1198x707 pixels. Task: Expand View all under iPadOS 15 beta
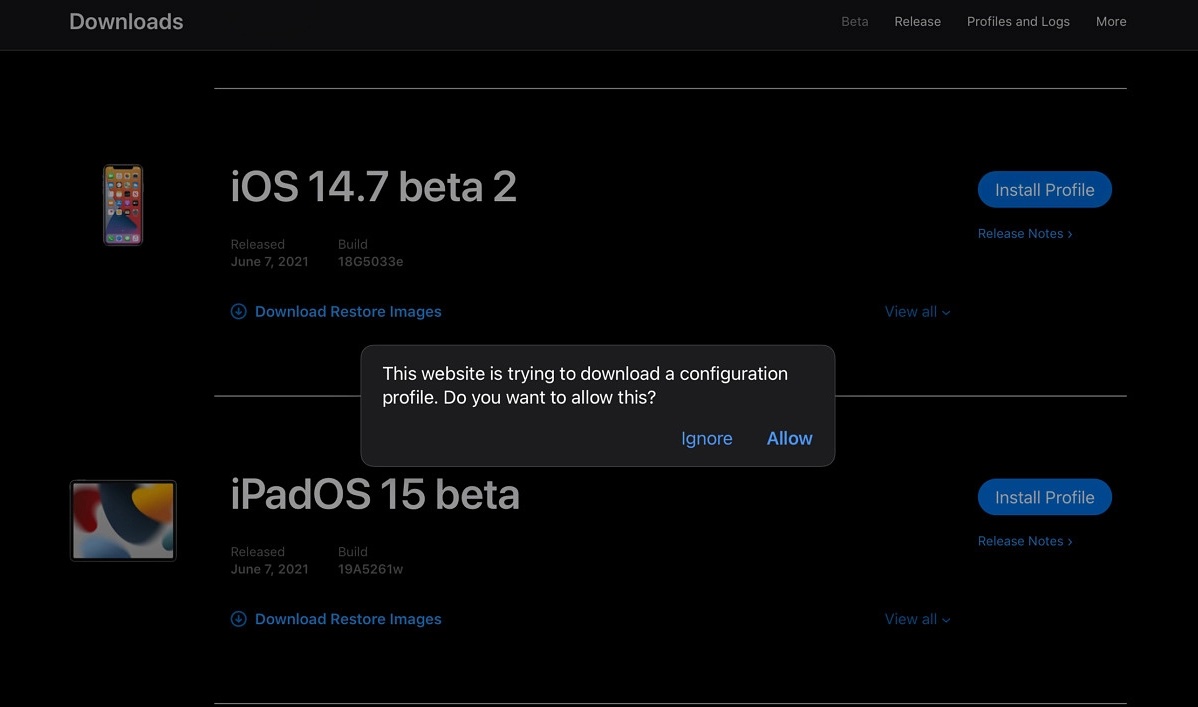(x=916, y=619)
